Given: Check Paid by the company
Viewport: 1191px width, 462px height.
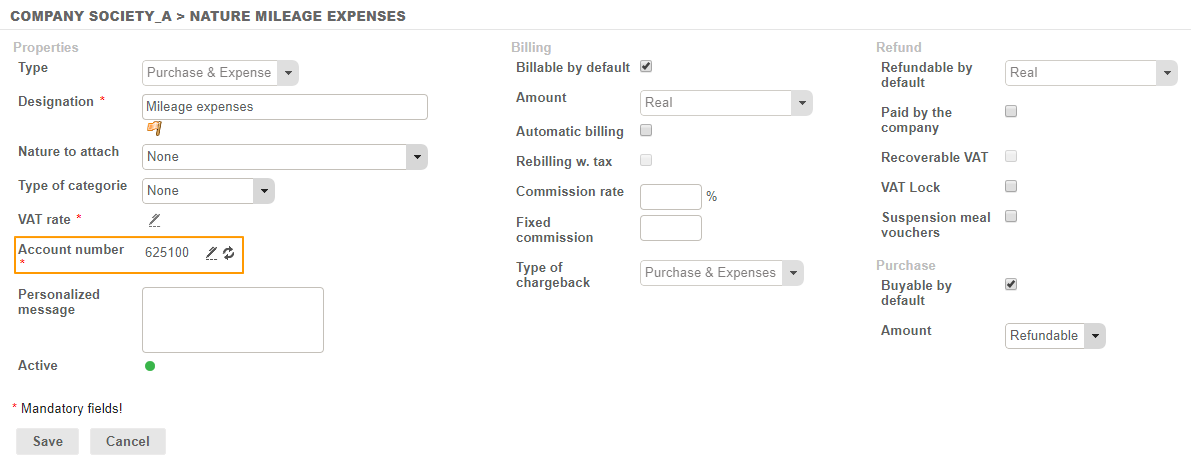Looking at the screenshot, I should [x=1011, y=112].
